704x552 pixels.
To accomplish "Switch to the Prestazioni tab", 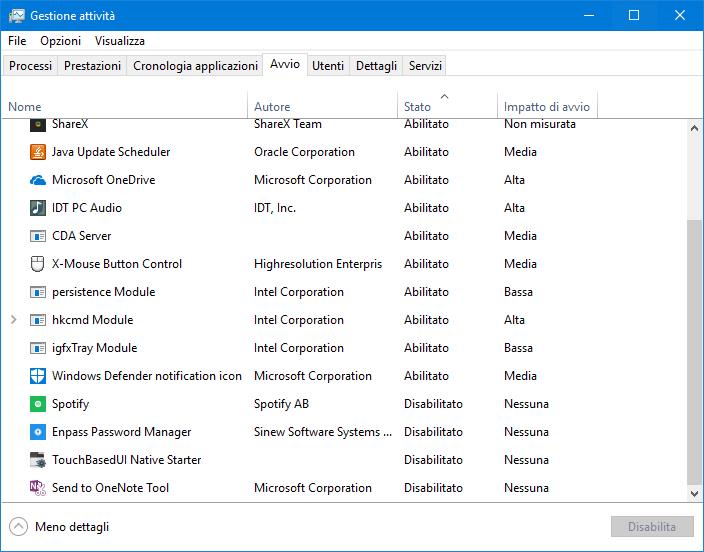I will 92,66.
